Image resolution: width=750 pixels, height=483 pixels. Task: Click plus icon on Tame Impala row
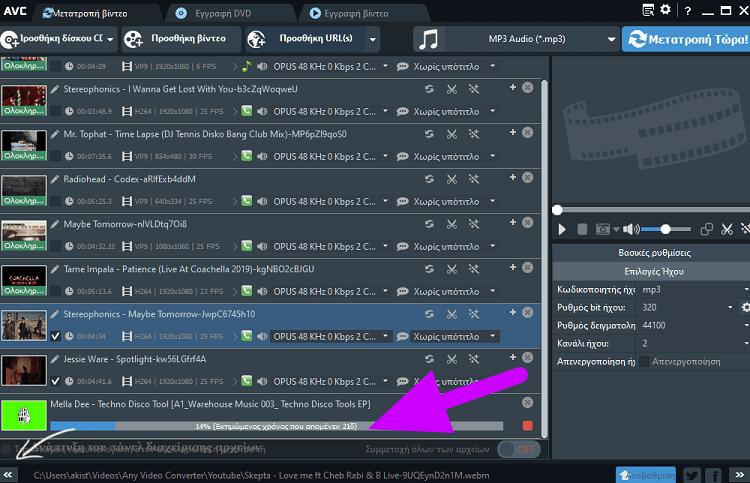[x=513, y=267]
